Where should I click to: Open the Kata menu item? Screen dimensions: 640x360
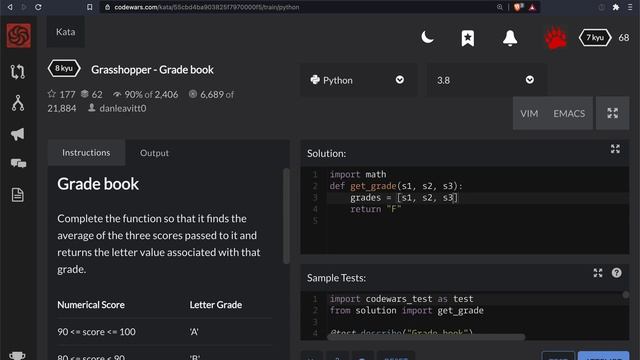(x=65, y=32)
